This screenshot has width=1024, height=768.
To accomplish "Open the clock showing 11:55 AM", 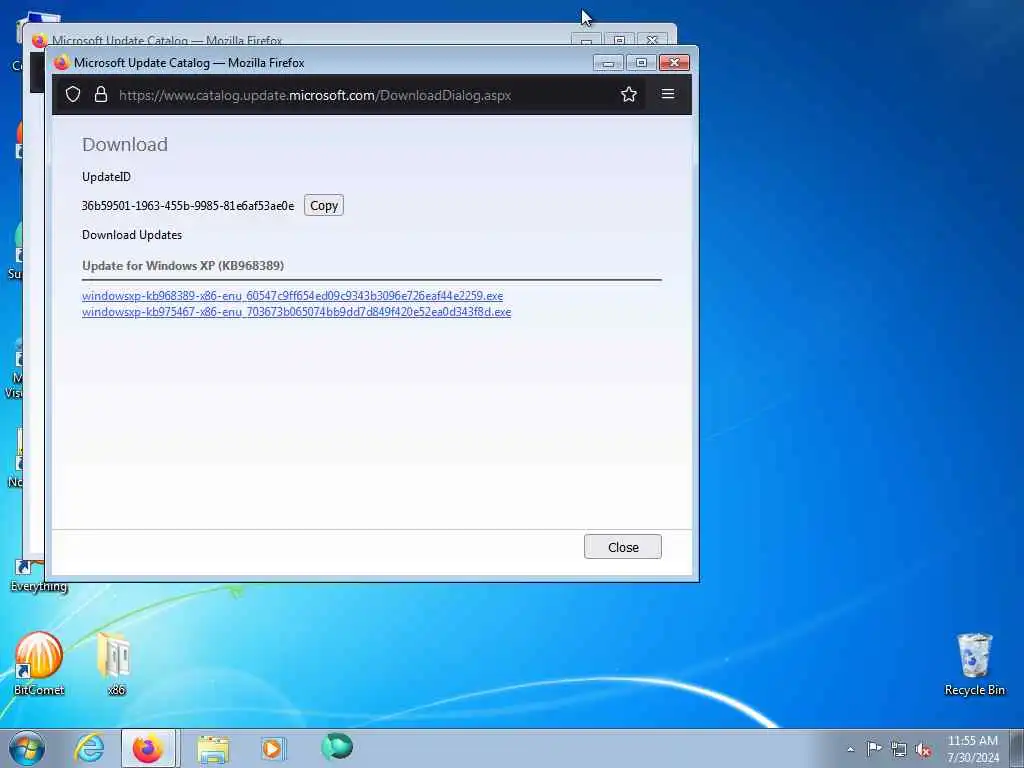I will pos(973,749).
